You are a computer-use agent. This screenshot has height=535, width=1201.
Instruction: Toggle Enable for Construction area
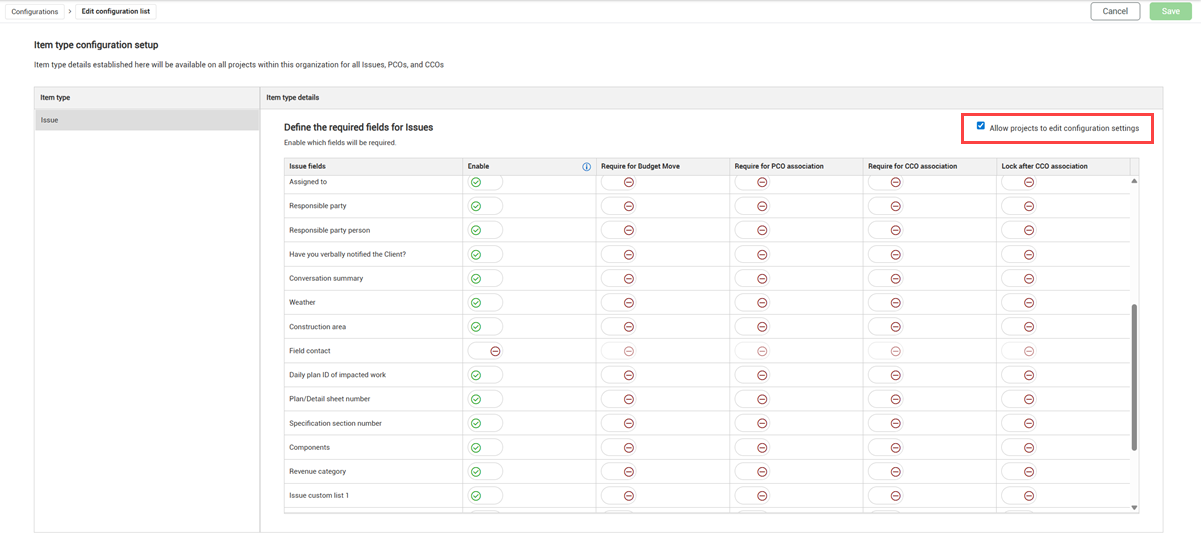485,327
